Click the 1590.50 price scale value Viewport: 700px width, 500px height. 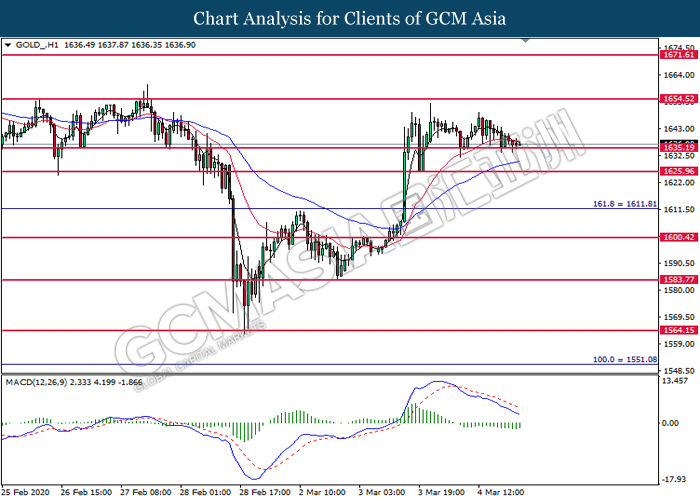(x=679, y=263)
